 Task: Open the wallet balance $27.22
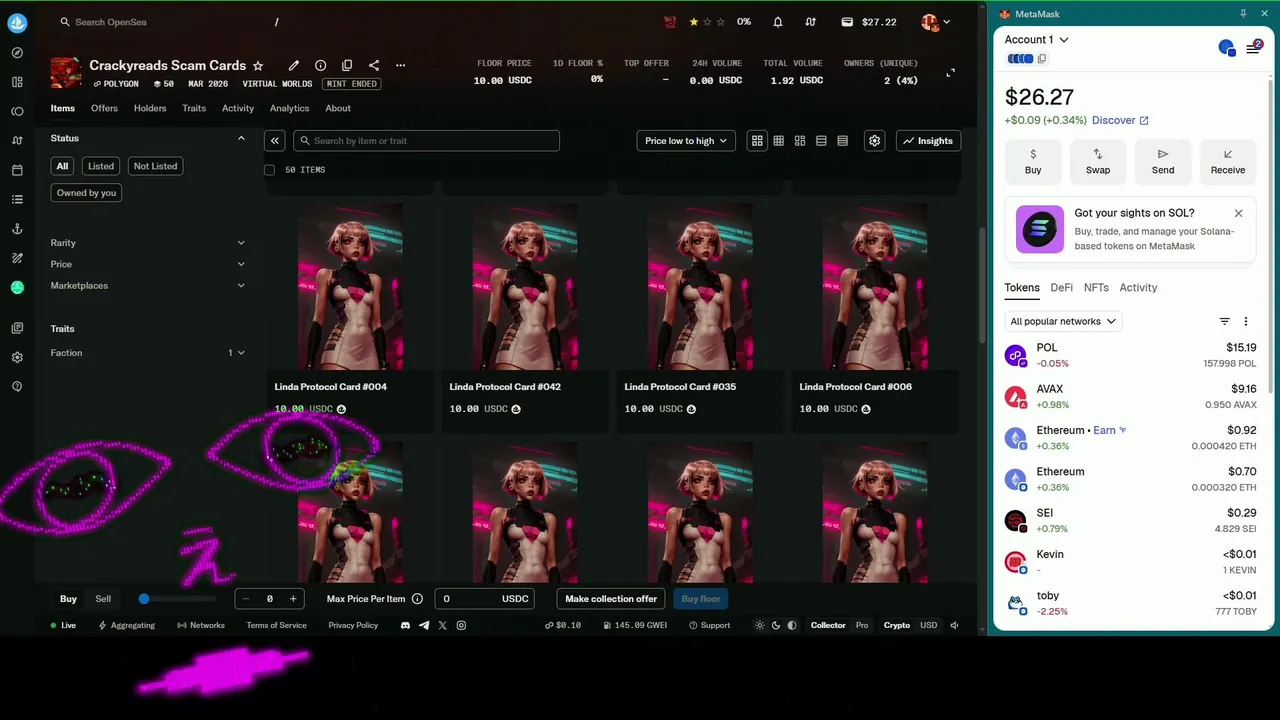coord(869,22)
